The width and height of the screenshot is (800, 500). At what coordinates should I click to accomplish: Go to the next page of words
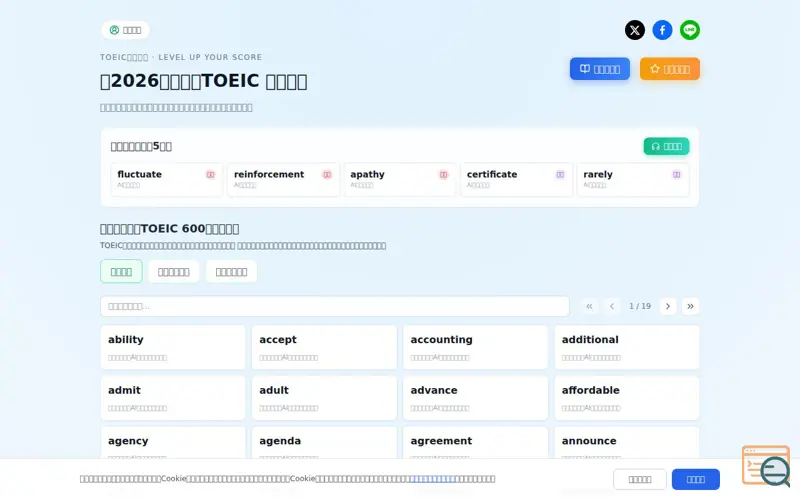(x=668, y=306)
